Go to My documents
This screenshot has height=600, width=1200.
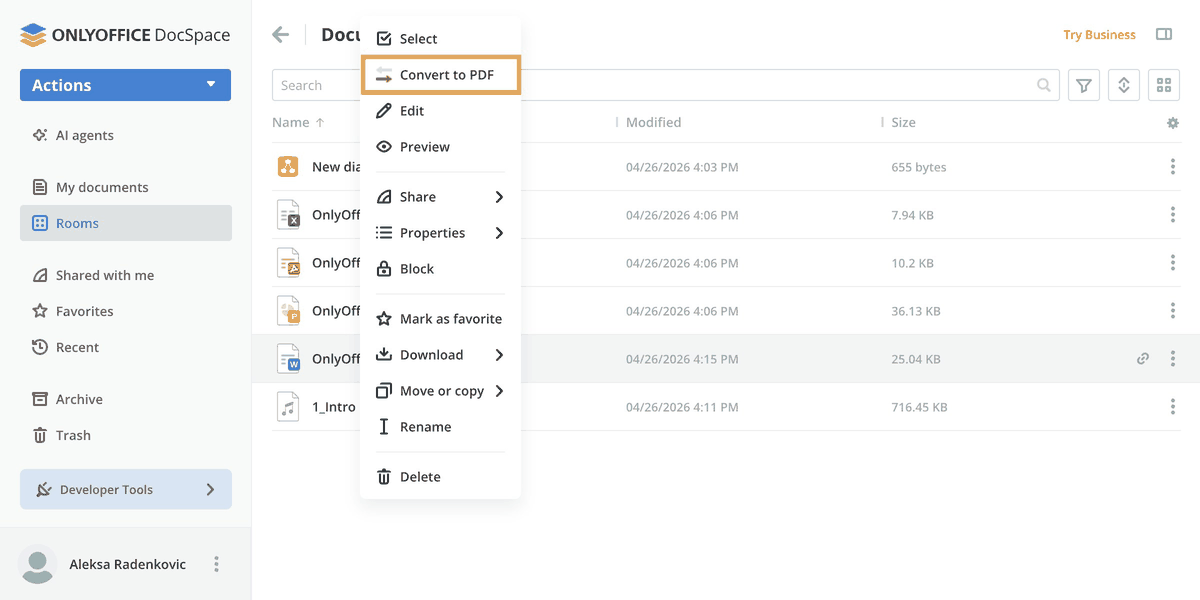coord(90,187)
